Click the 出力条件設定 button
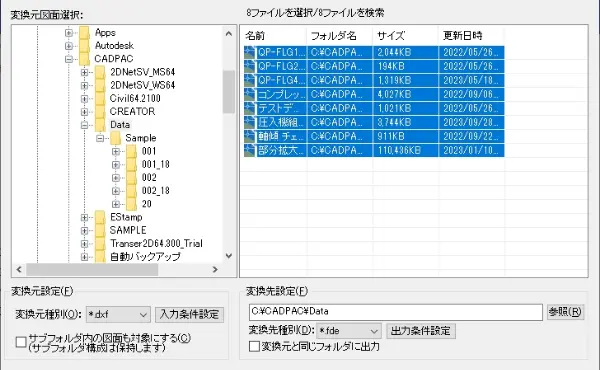600x370 pixels. pyautogui.click(x=421, y=331)
